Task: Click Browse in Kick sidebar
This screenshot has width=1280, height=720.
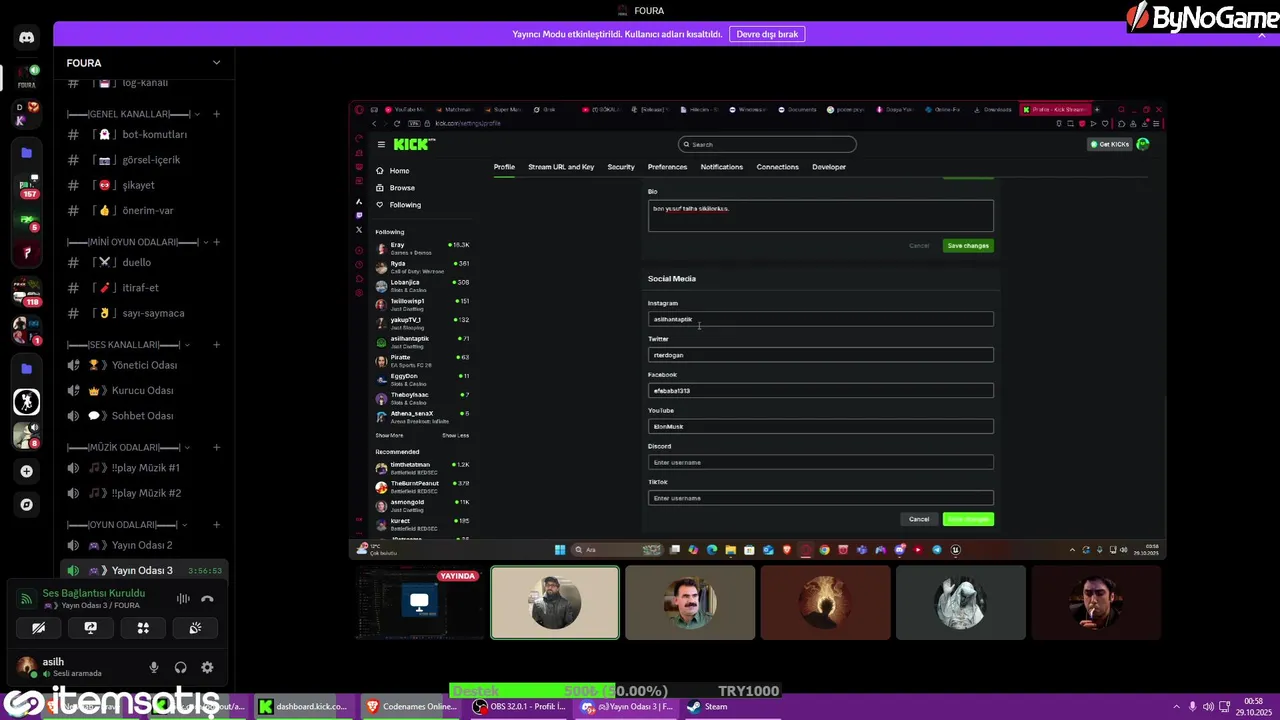Action: pos(402,188)
